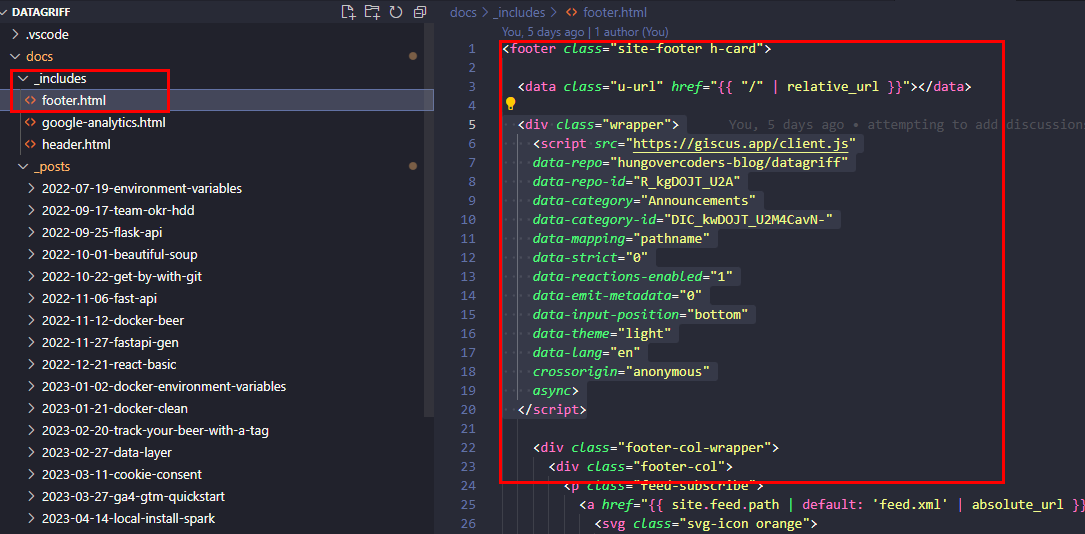Open the 2023-02-27-data-layer folder

pyautogui.click(x=107, y=453)
